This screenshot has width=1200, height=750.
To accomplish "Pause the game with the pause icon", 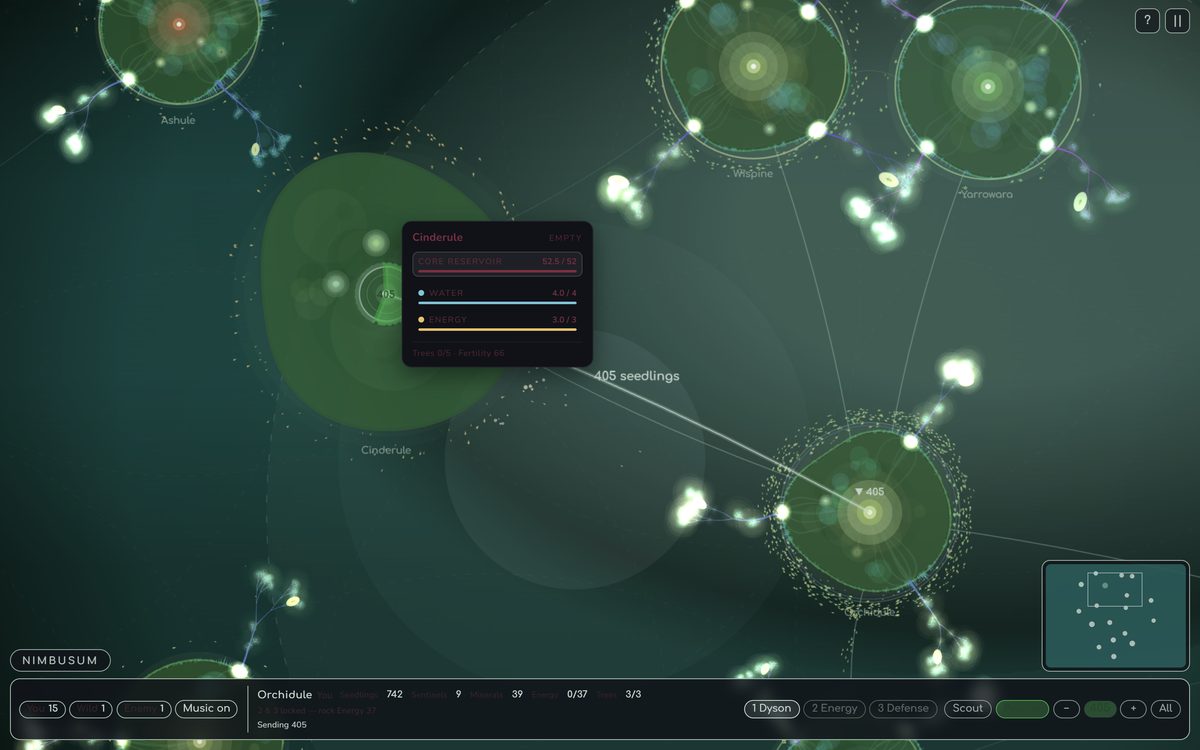I will [1177, 21].
